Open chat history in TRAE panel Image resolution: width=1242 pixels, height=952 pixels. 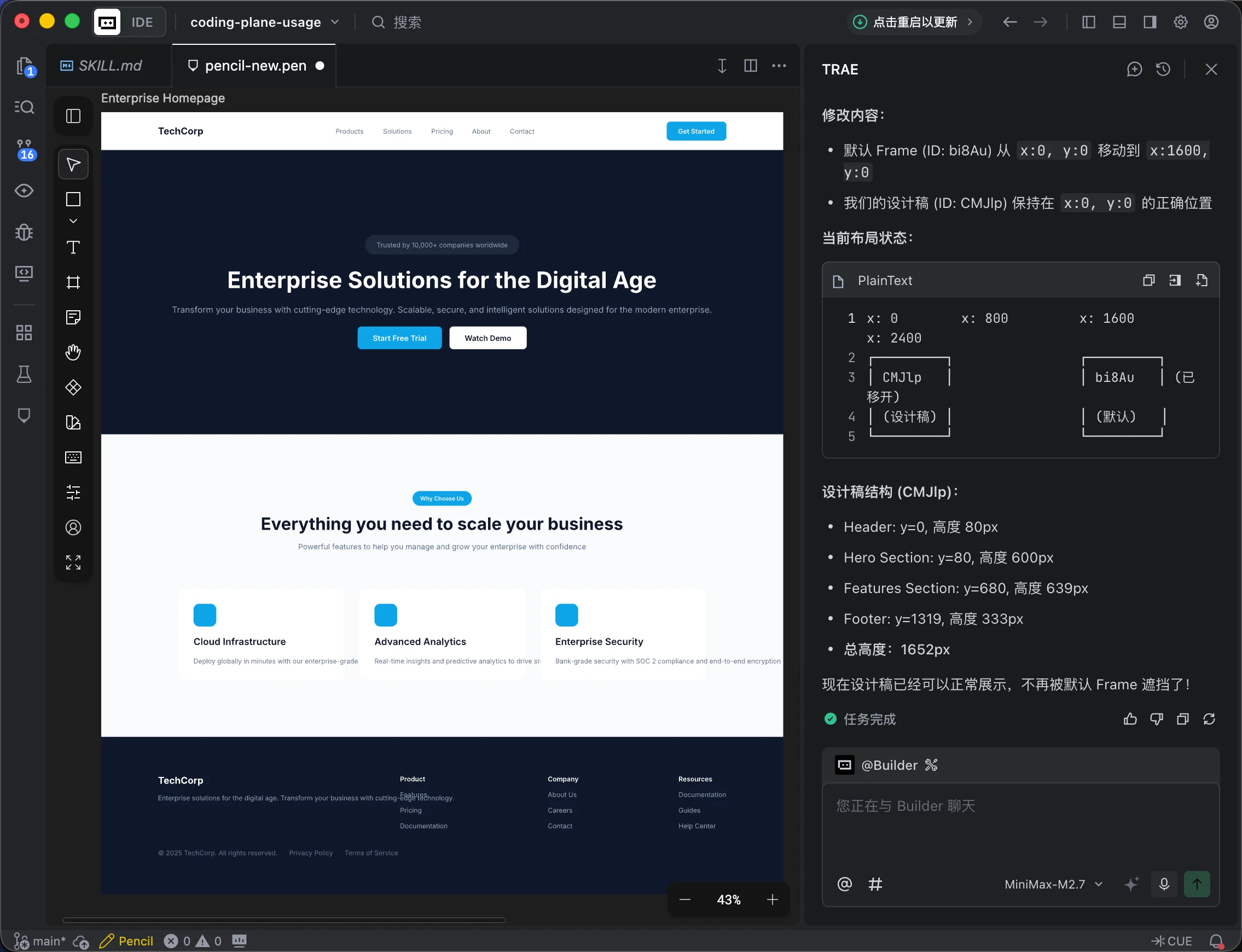click(x=1163, y=69)
